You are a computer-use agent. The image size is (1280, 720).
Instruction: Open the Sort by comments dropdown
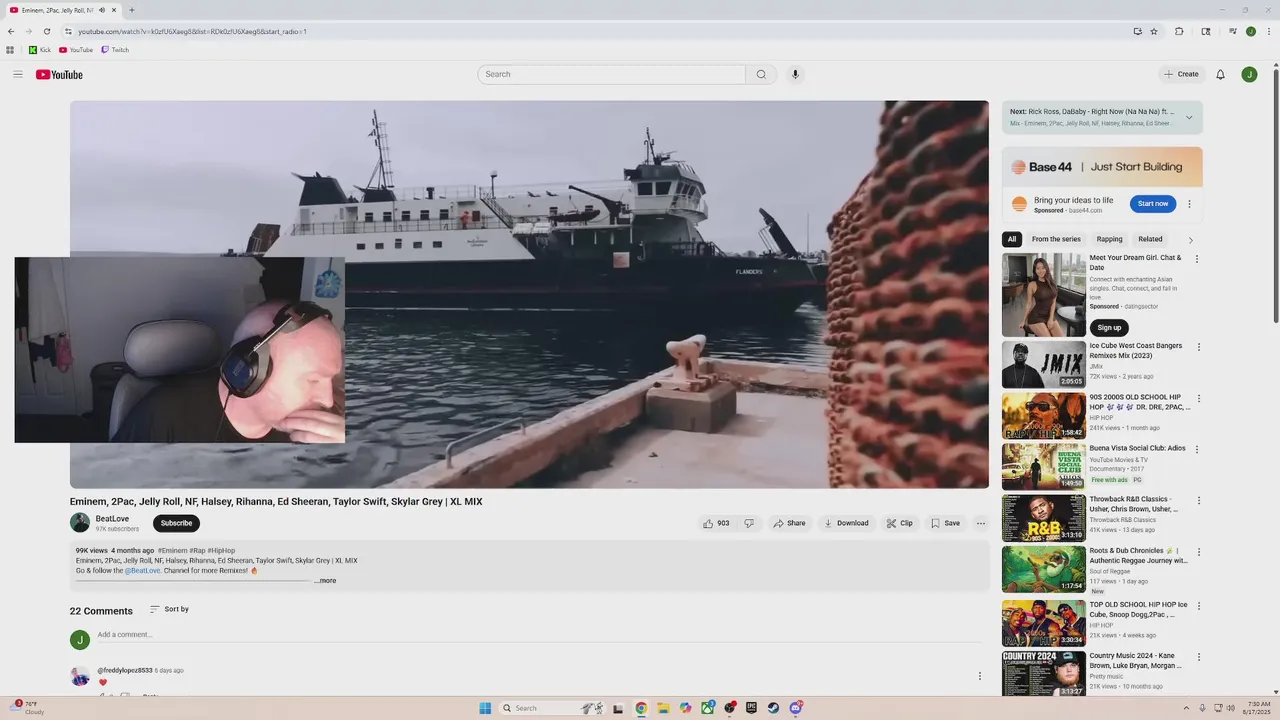point(169,609)
